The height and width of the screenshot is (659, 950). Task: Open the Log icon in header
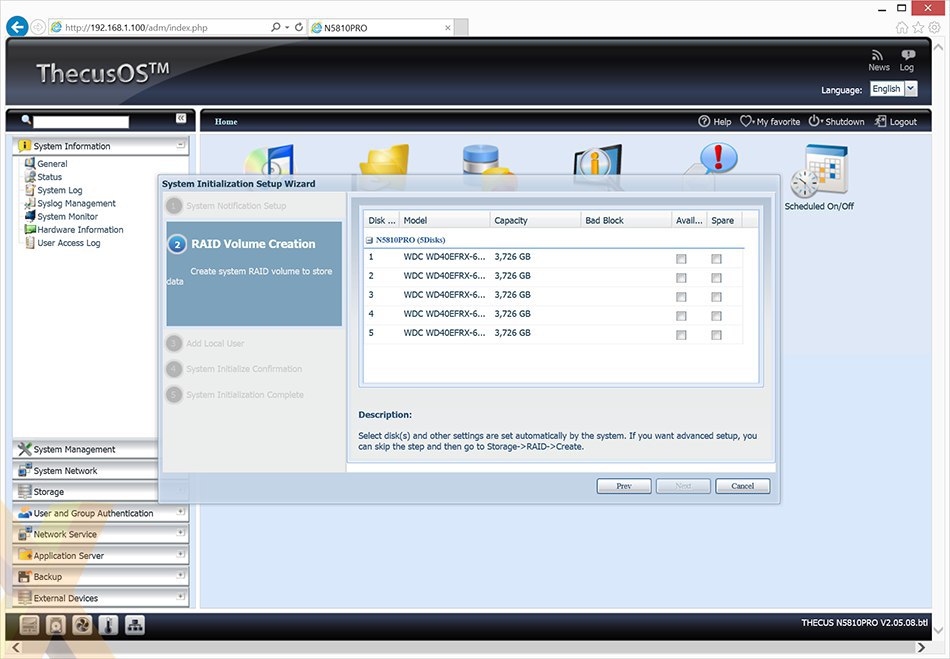pyautogui.click(x=907, y=56)
